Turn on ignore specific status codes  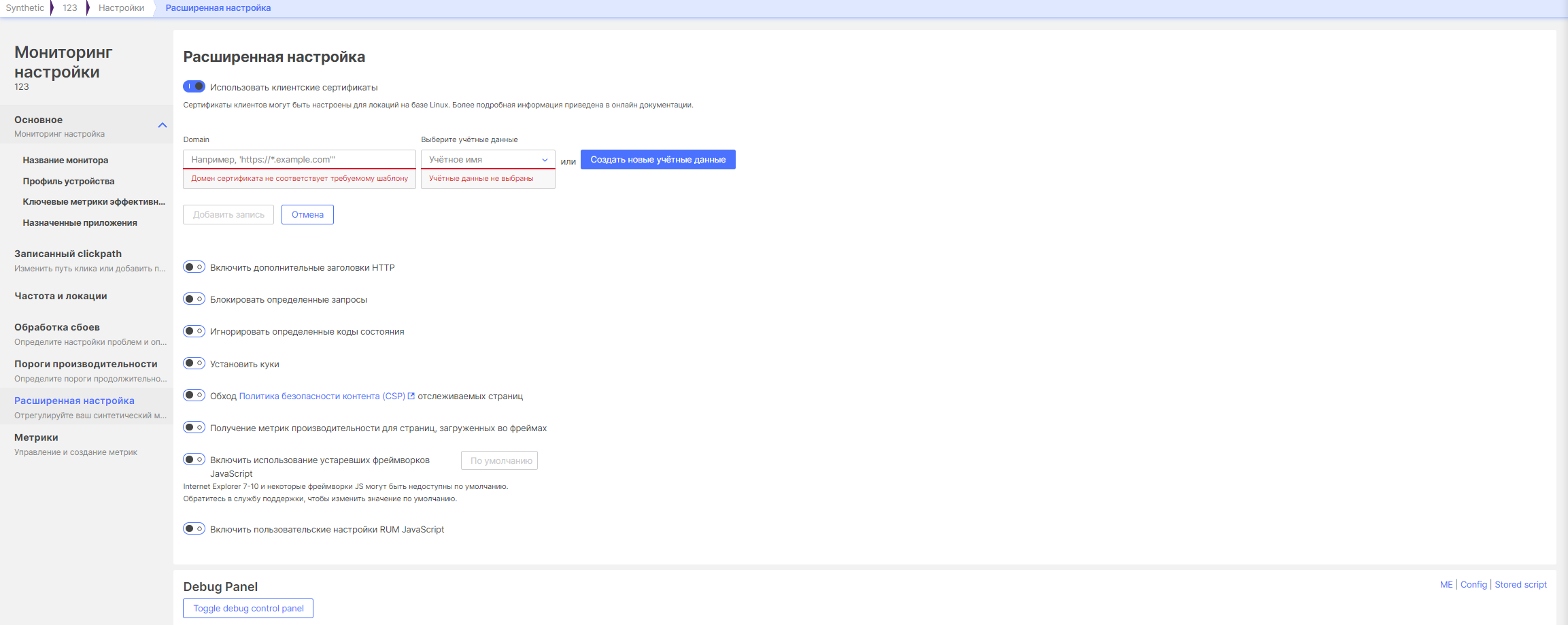tap(194, 331)
